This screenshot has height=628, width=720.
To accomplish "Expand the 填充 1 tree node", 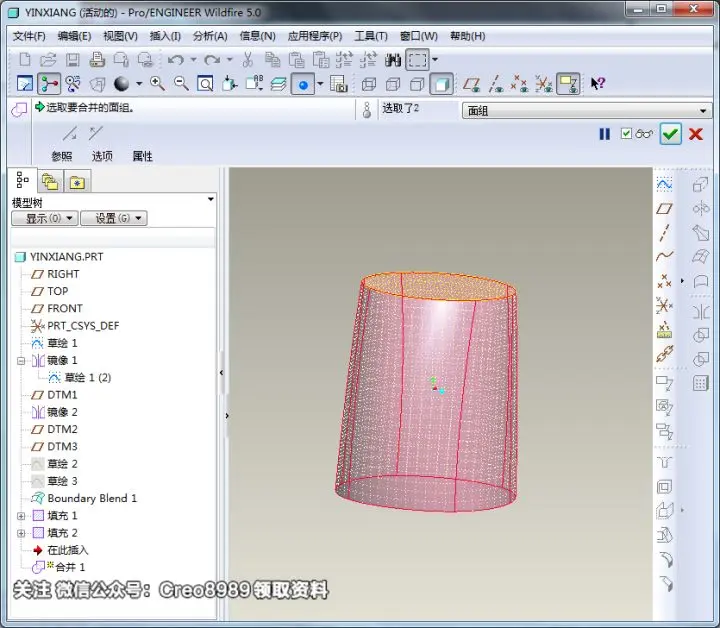I will point(21,516).
